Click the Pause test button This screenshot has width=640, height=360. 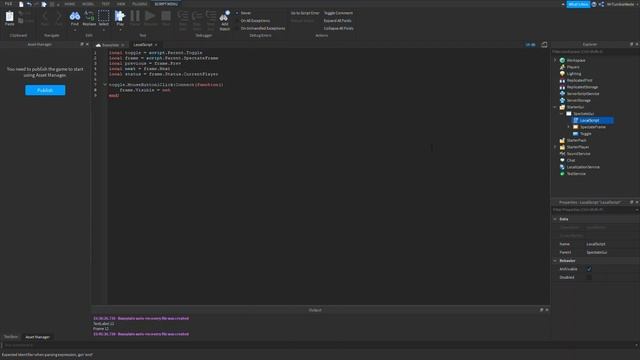tap(135, 16)
